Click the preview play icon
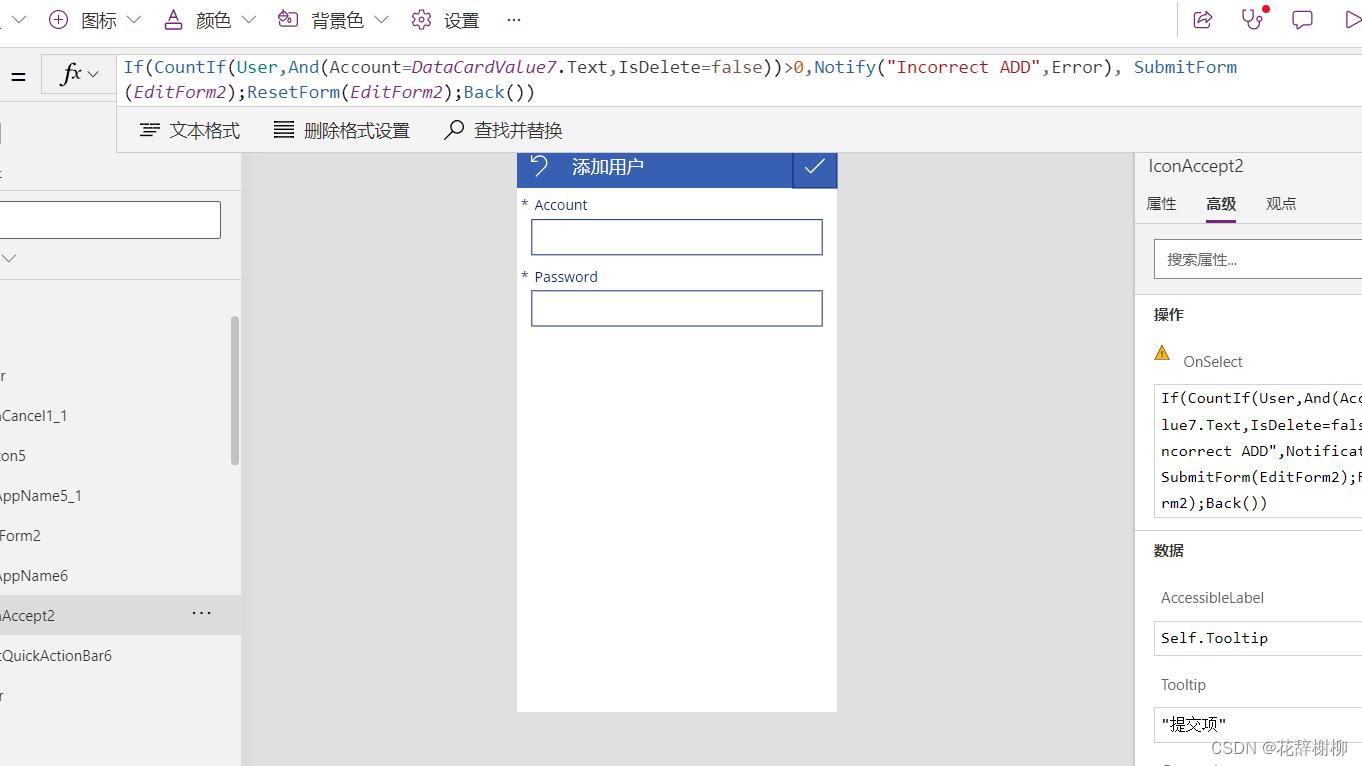 pos(1352,20)
